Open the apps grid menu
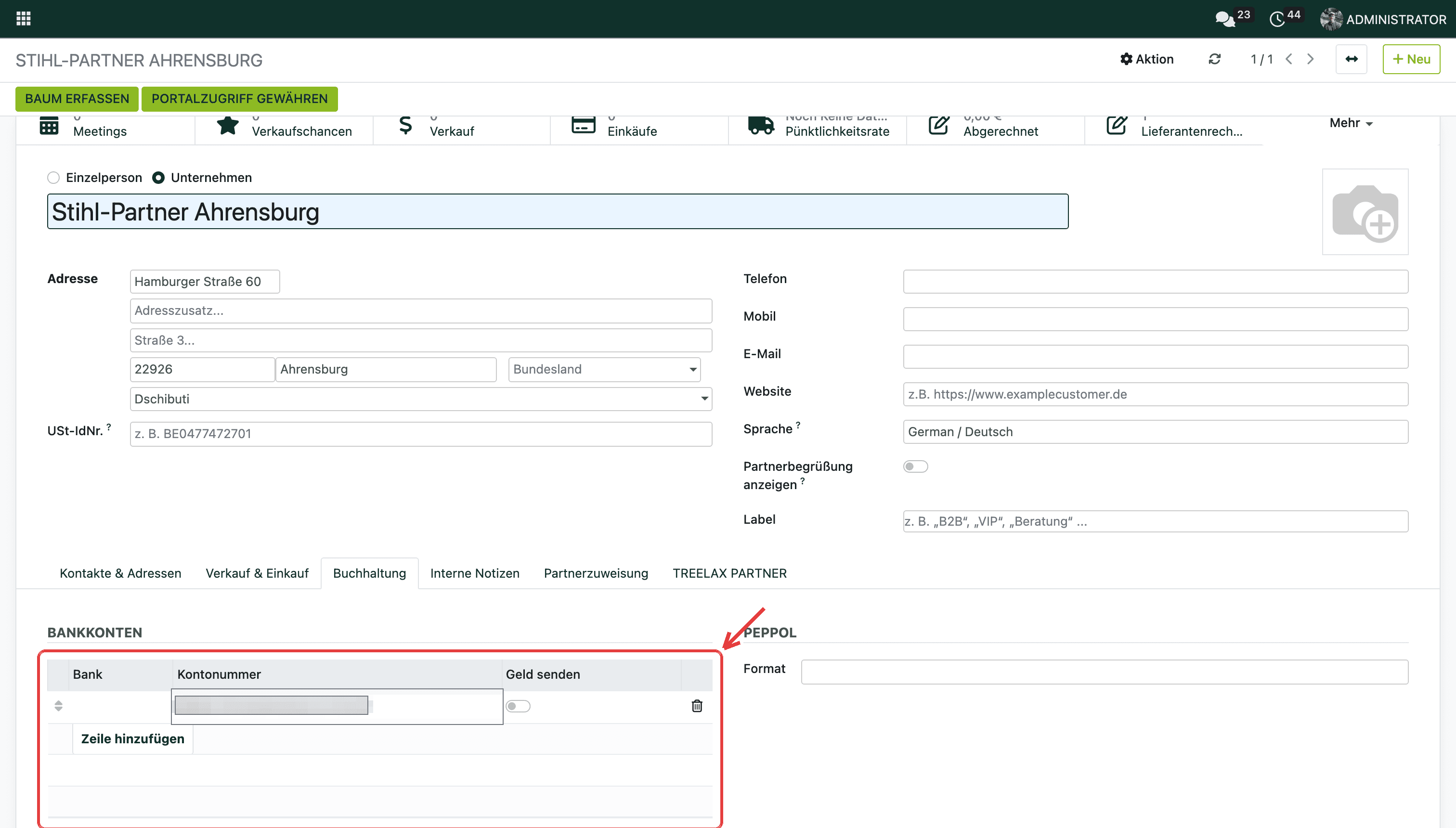The width and height of the screenshot is (1456, 828). click(23, 19)
